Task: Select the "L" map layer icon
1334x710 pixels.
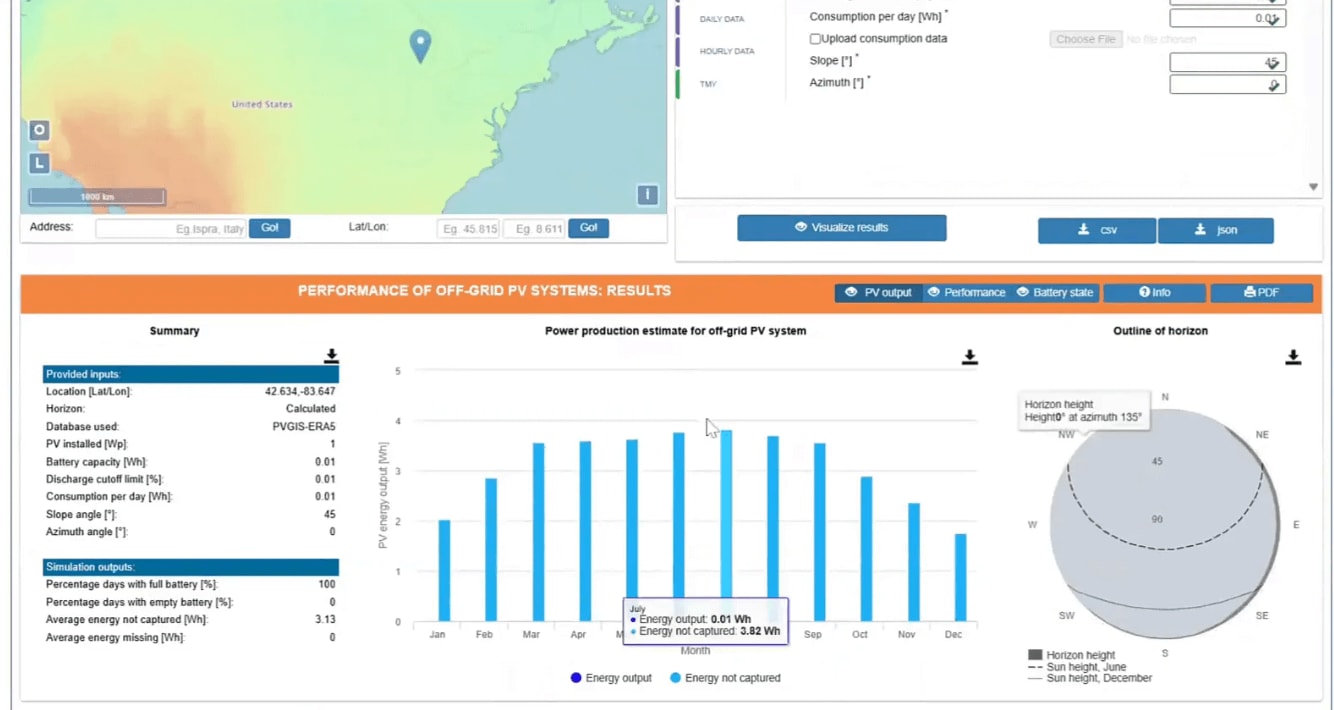Action: coord(38,161)
